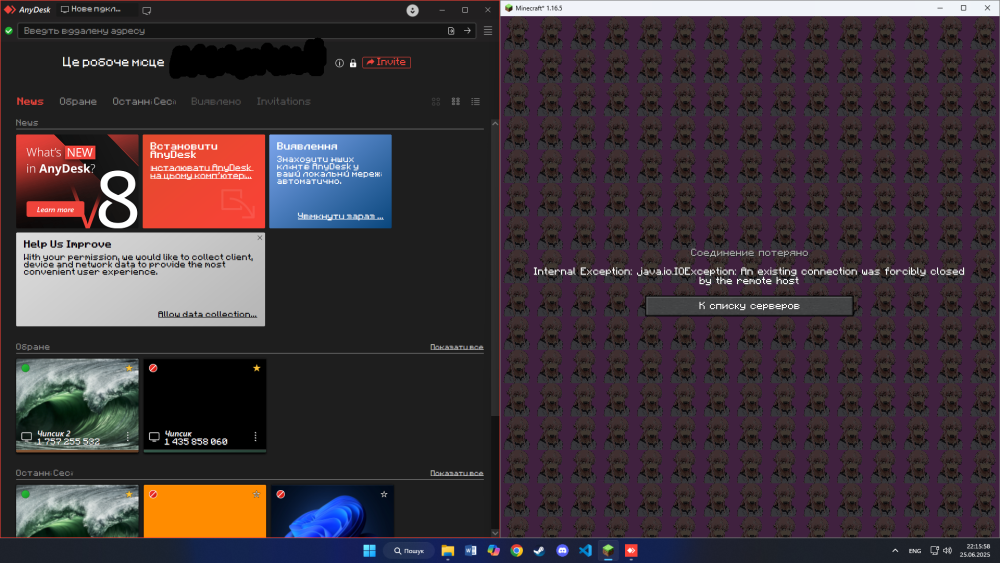Open the orange recent session thumbnail

pos(205,511)
